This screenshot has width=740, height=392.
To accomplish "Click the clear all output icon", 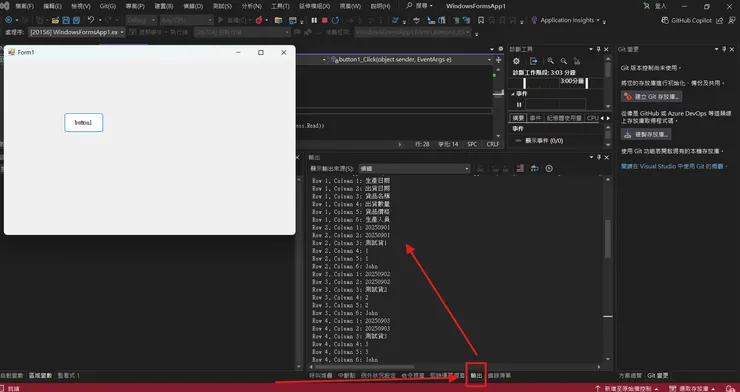I will (520, 168).
